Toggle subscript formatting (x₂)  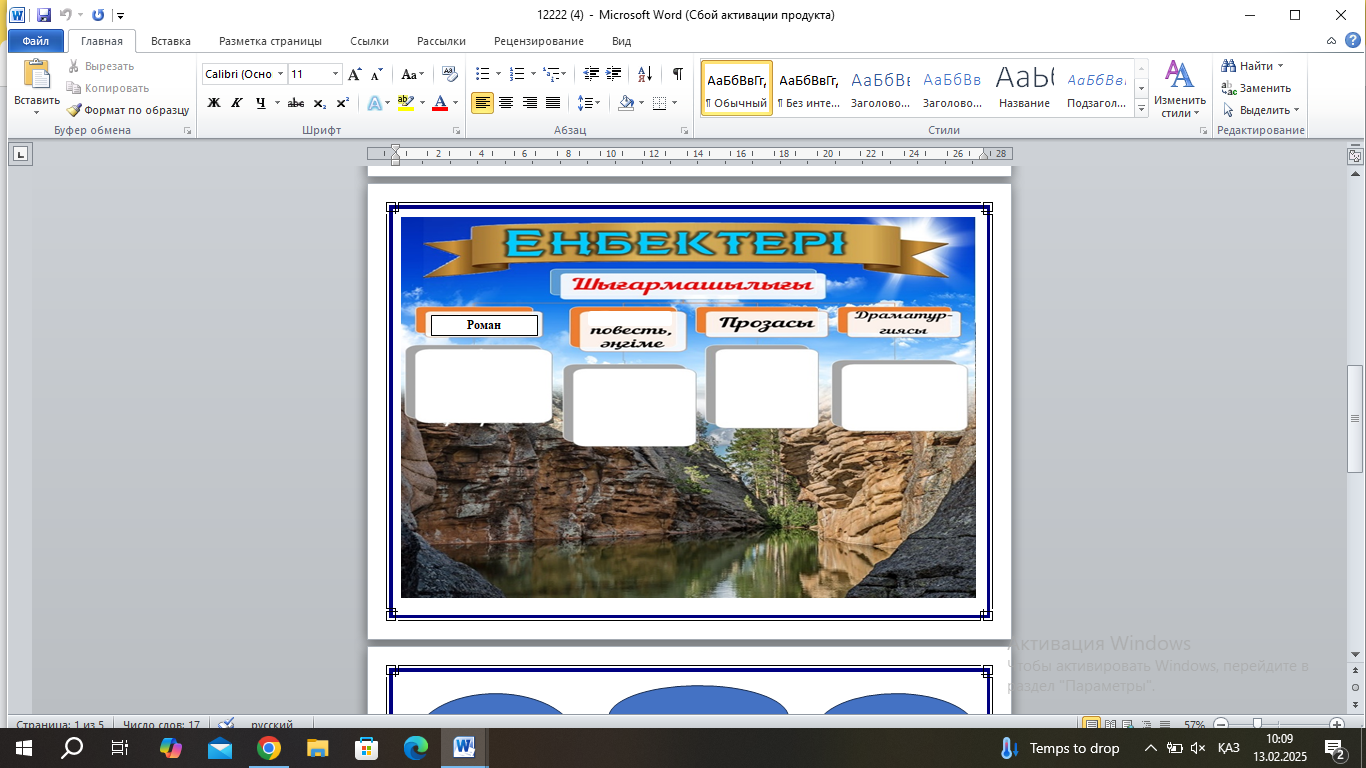click(320, 103)
